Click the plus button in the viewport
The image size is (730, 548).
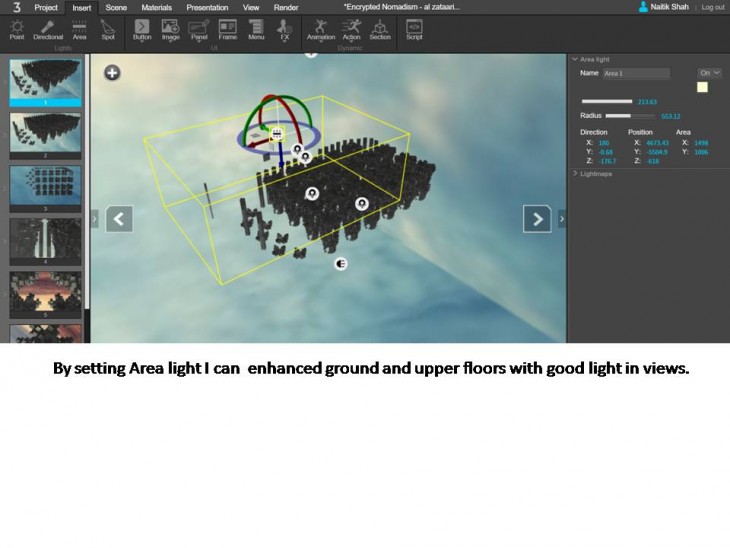click(x=112, y=72)
